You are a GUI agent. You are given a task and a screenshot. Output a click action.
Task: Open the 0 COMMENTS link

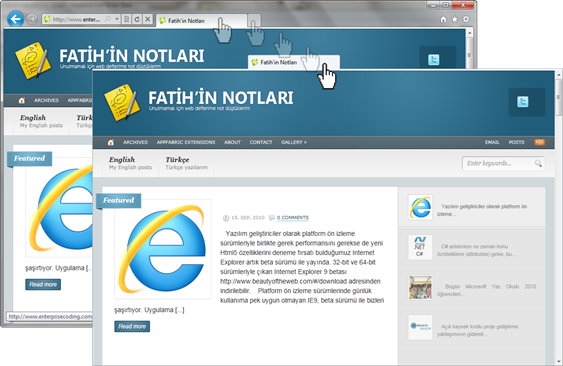tap(293, 218)
